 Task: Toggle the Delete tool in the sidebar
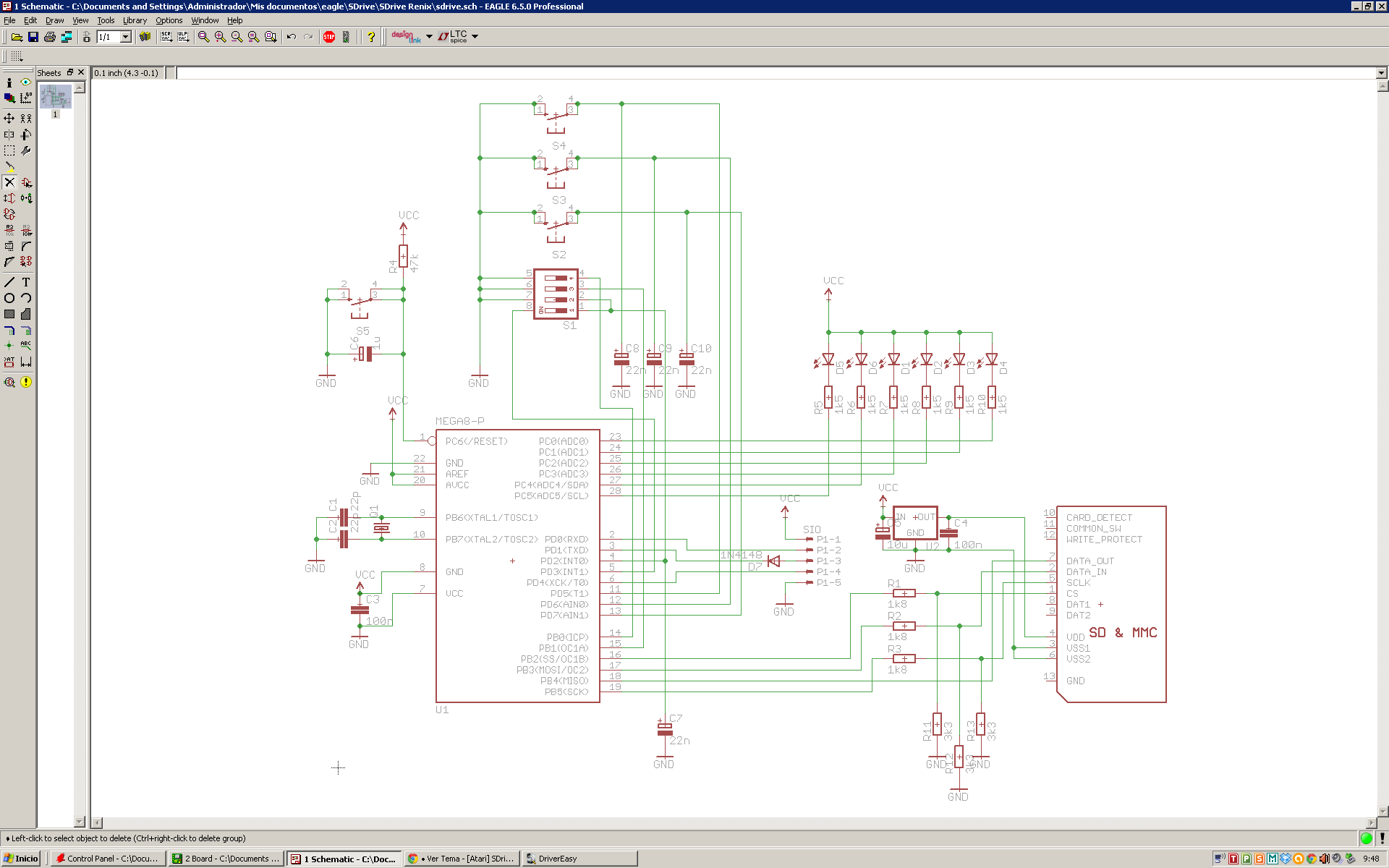pyautogui.click(x=9, y=182)
